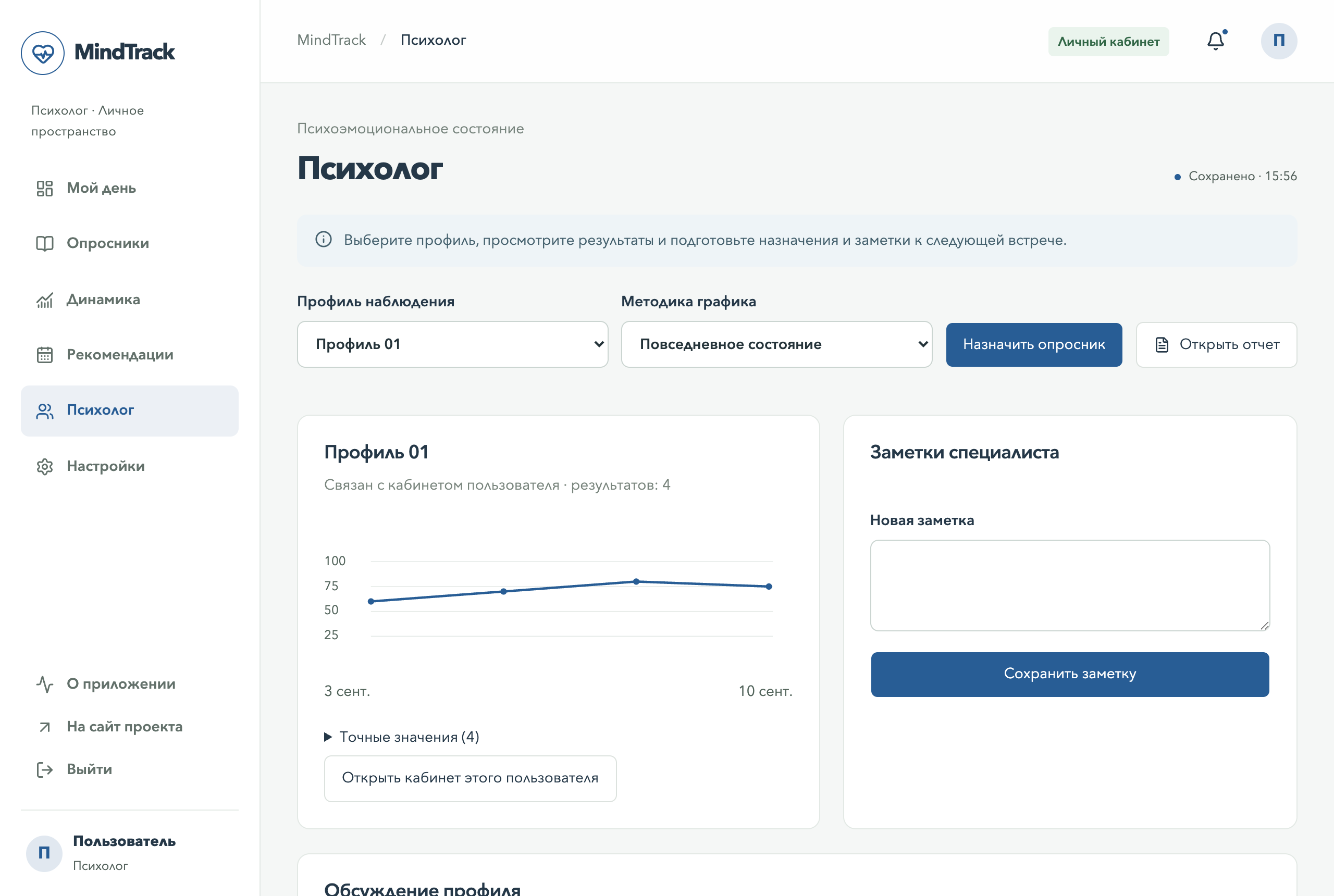Click the book icon beside Опросники

(x=45, y=243)
